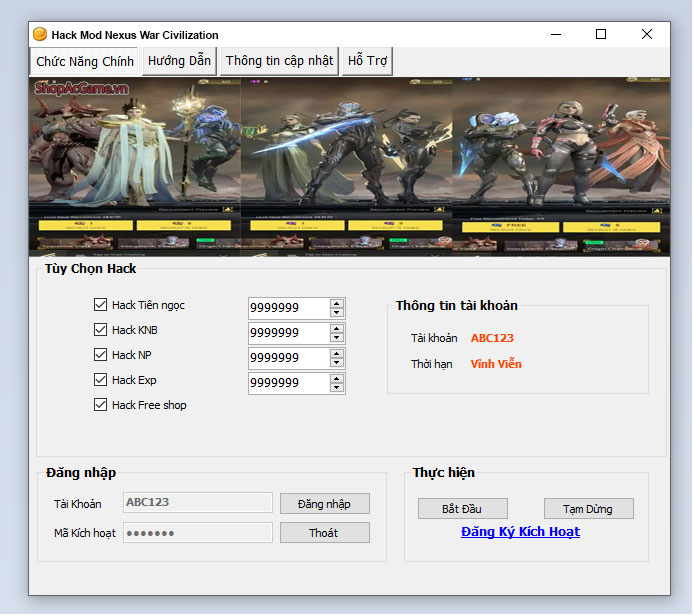
Task: Click the left game screenshot in banner
Action: [x=135, y=167]
